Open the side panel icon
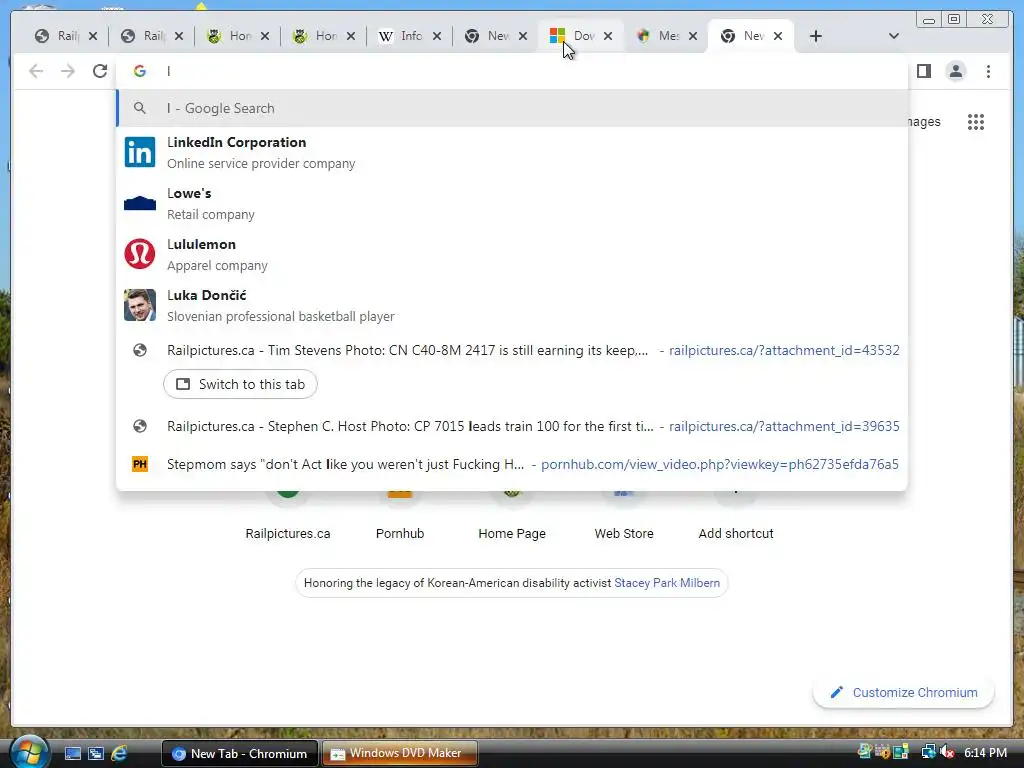The width and height of the screenshot is (1024, 768). click(923, 71)
